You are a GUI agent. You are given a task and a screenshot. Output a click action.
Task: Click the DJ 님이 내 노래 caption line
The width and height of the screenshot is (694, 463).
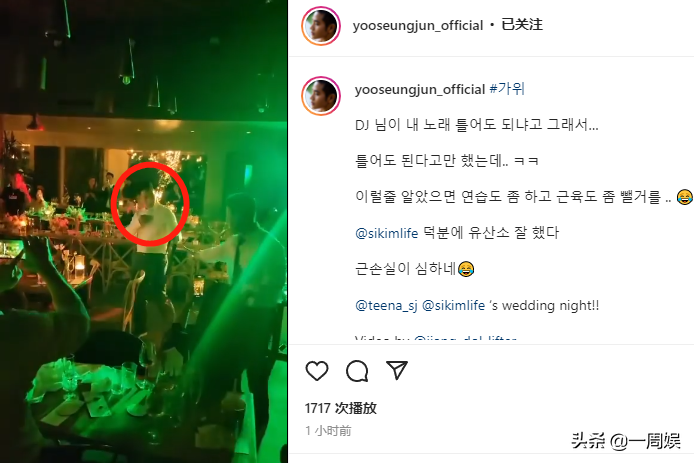click(477, 125)
